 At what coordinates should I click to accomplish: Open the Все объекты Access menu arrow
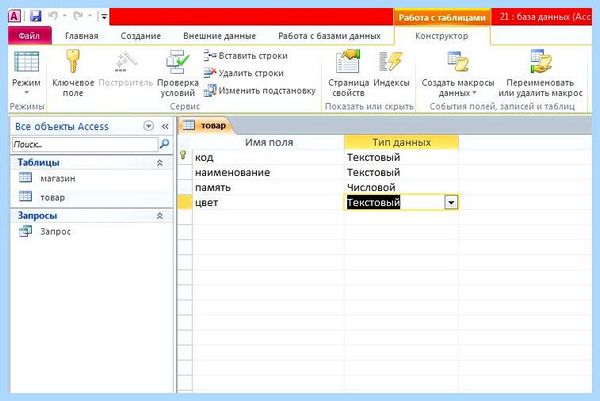pyautogui.click(x=148, y=126)
